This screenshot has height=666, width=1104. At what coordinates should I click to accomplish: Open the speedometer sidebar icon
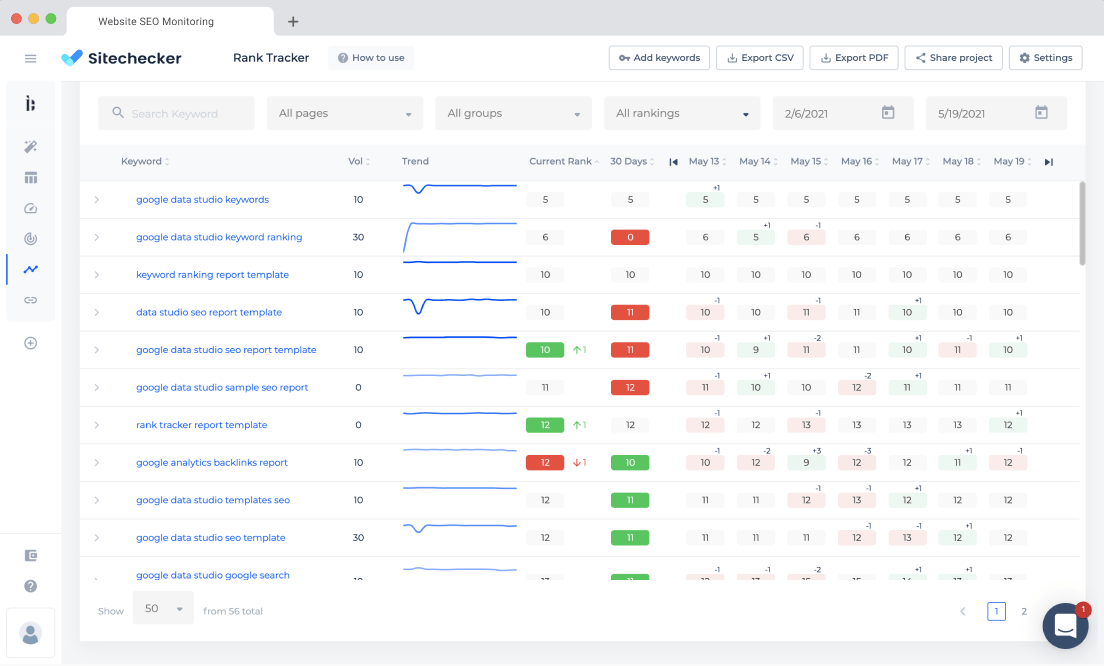30,208
